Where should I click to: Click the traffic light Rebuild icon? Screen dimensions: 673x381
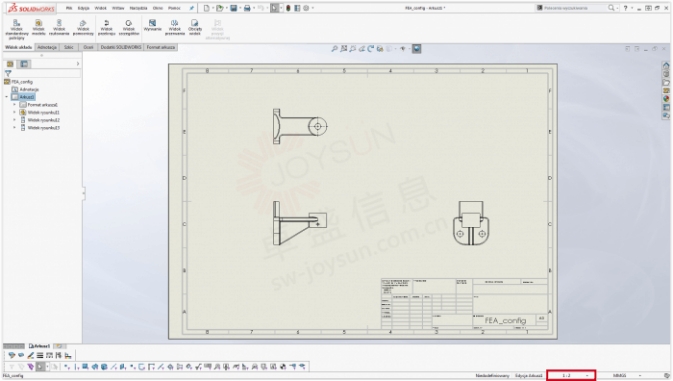point(288,8)
